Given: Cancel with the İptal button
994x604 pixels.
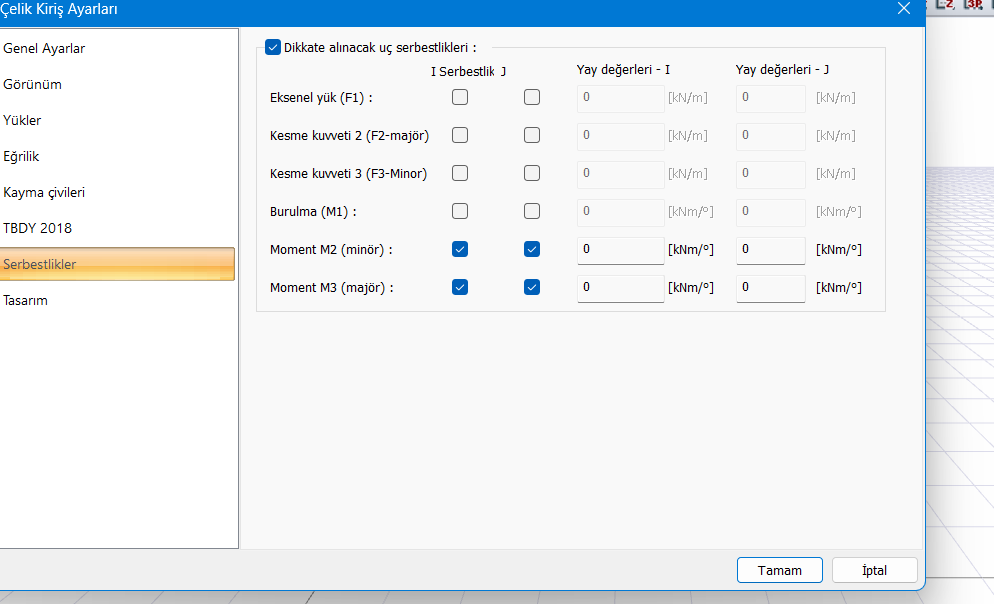Looking at the screenshot, I should coord(874,570).
